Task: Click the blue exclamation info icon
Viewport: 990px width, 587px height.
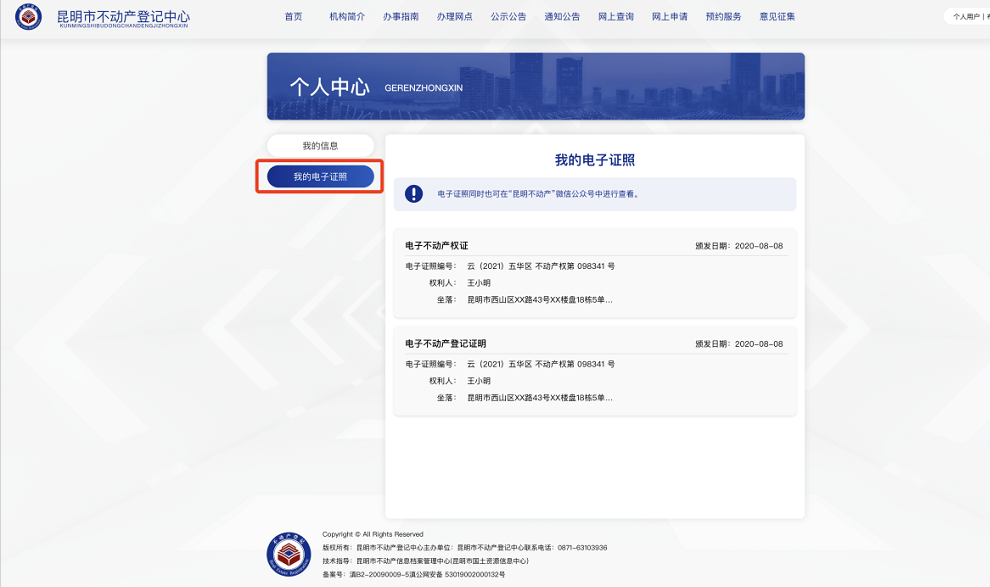Action: 414,194
